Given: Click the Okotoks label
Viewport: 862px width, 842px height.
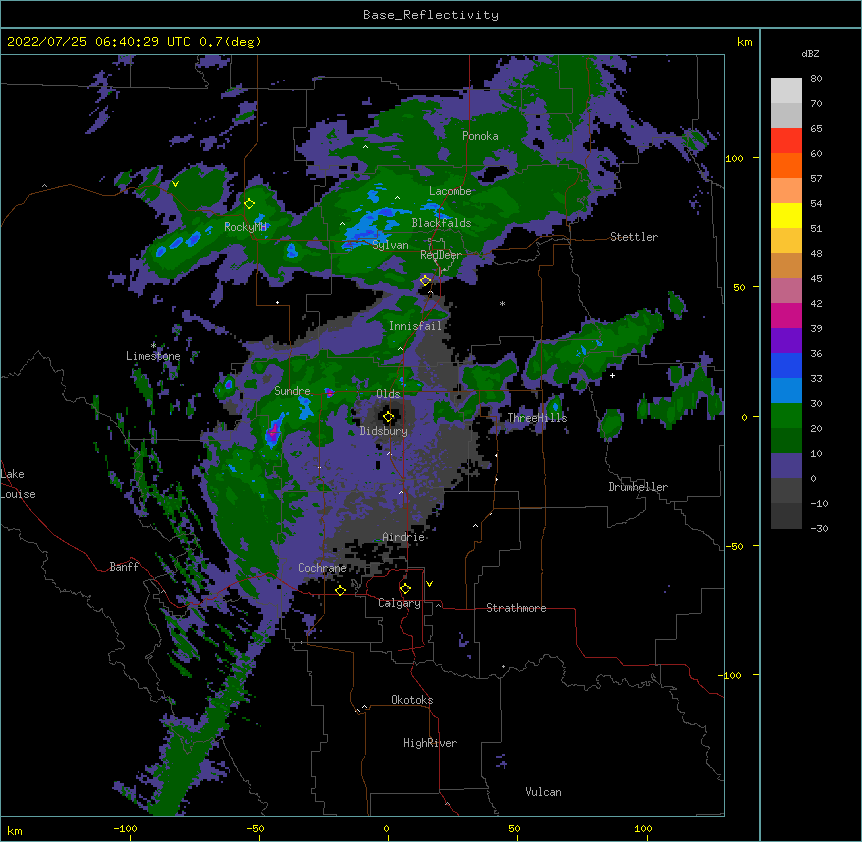Looking at the screenshot, I should [412, 700].
